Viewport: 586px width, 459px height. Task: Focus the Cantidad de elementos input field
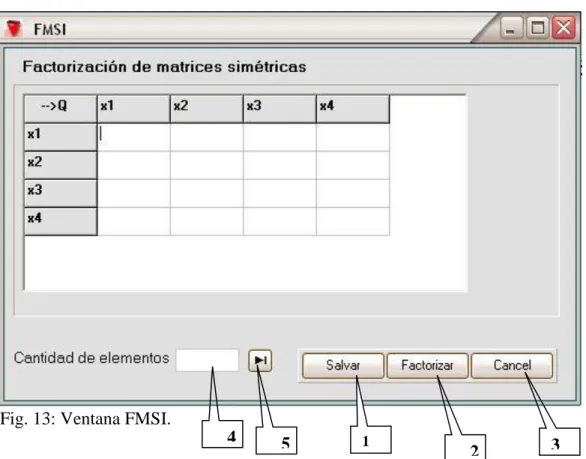(207, 360)
